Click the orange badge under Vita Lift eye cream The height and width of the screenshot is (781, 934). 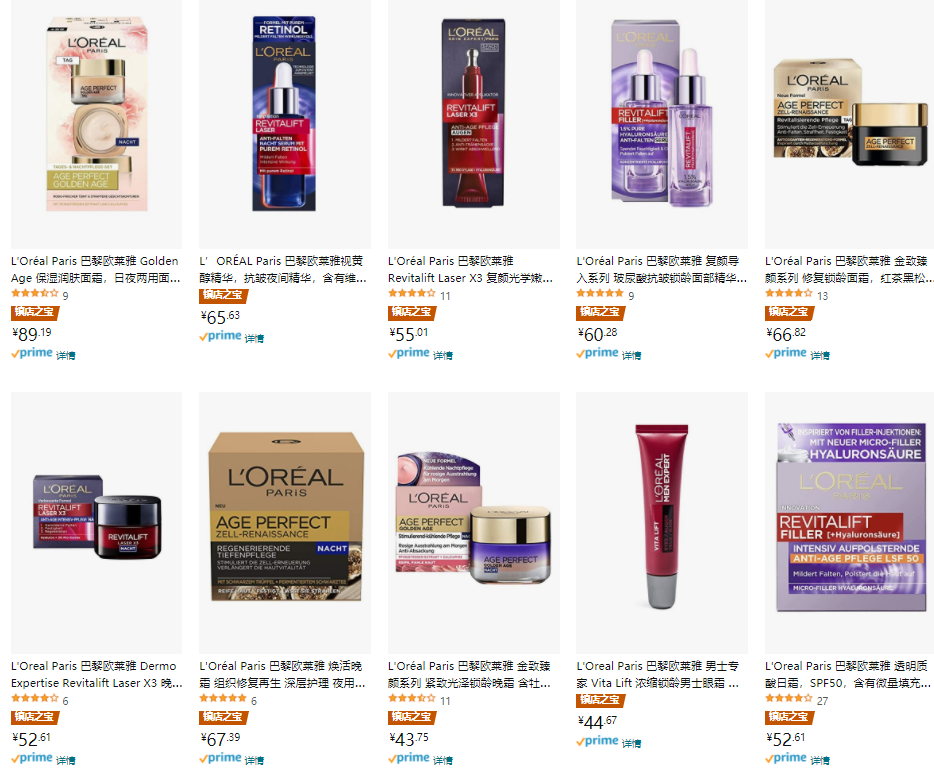click(x=600, y=700)
